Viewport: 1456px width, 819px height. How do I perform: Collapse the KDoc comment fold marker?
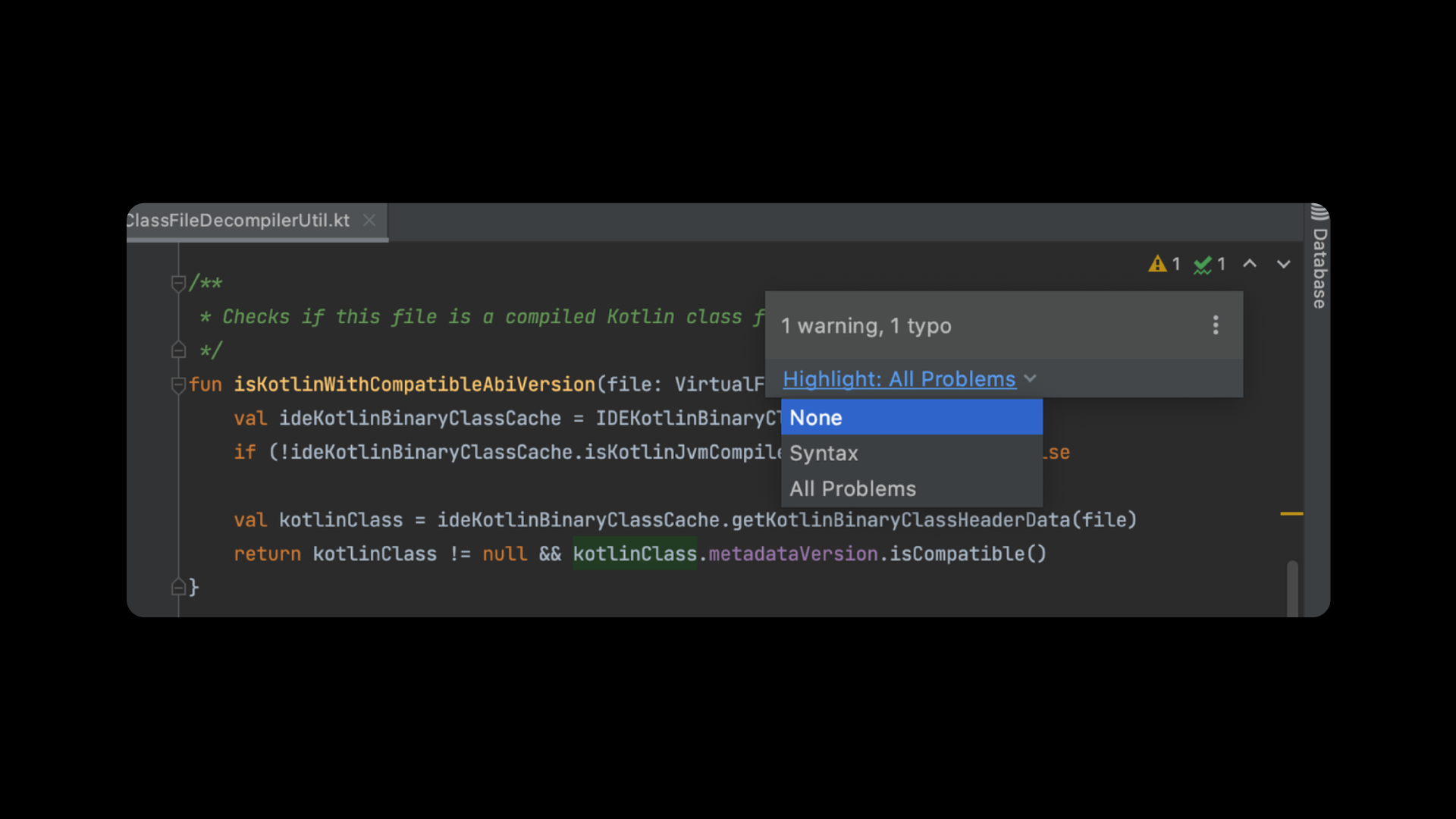179,283
